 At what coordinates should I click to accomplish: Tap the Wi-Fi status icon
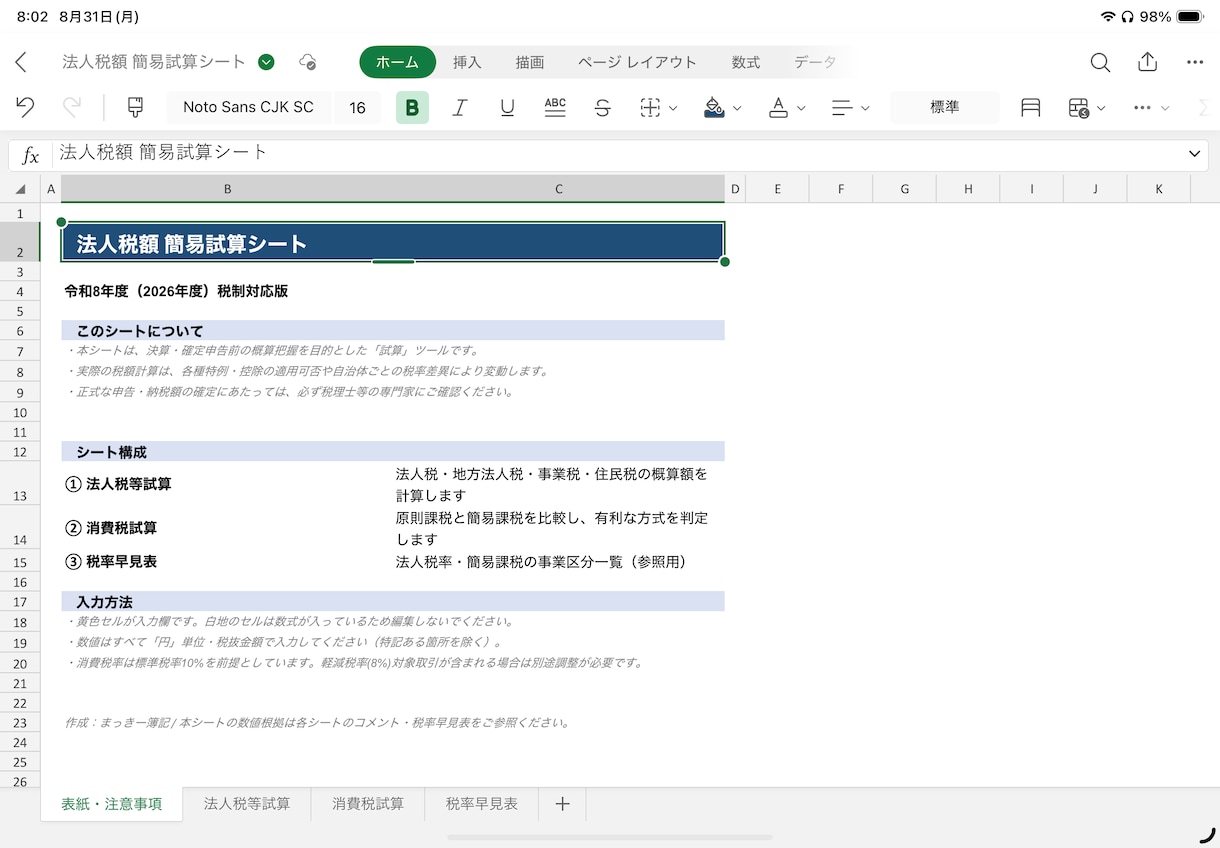click(x=1108, y=17)
